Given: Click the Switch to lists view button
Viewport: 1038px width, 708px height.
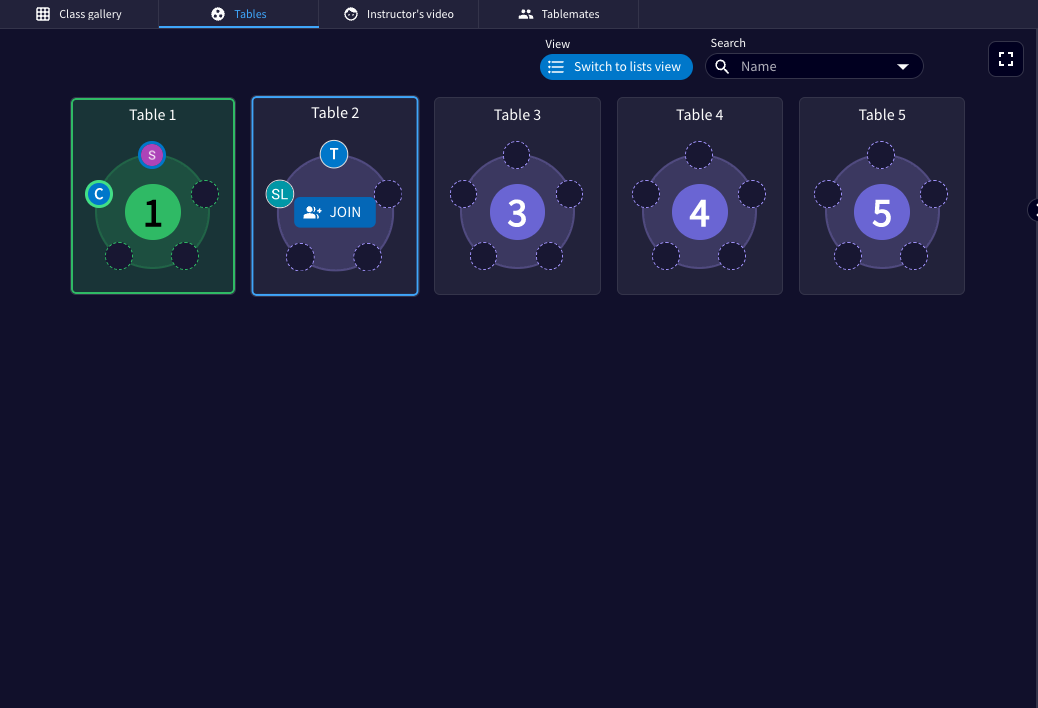Looking at the screenshot, I should click(x=616, y=67).
